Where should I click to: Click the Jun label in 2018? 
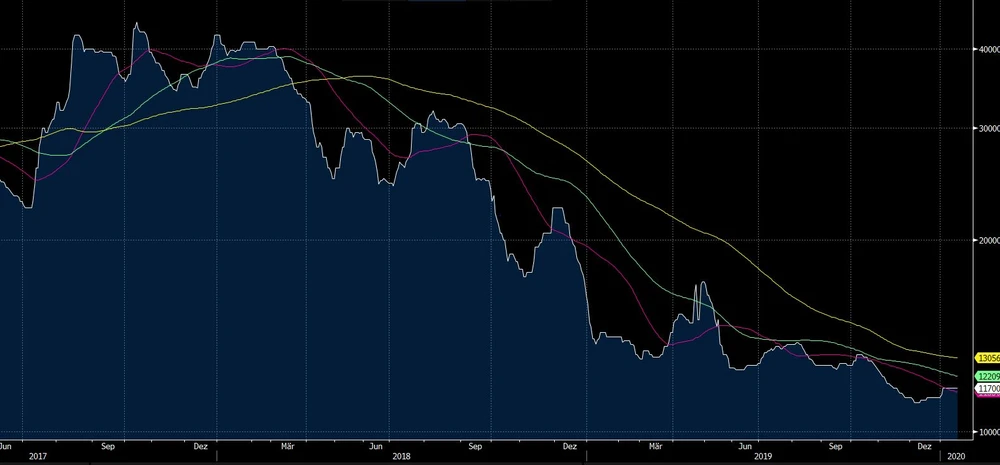pyautogui.click(x=377, y=446)
